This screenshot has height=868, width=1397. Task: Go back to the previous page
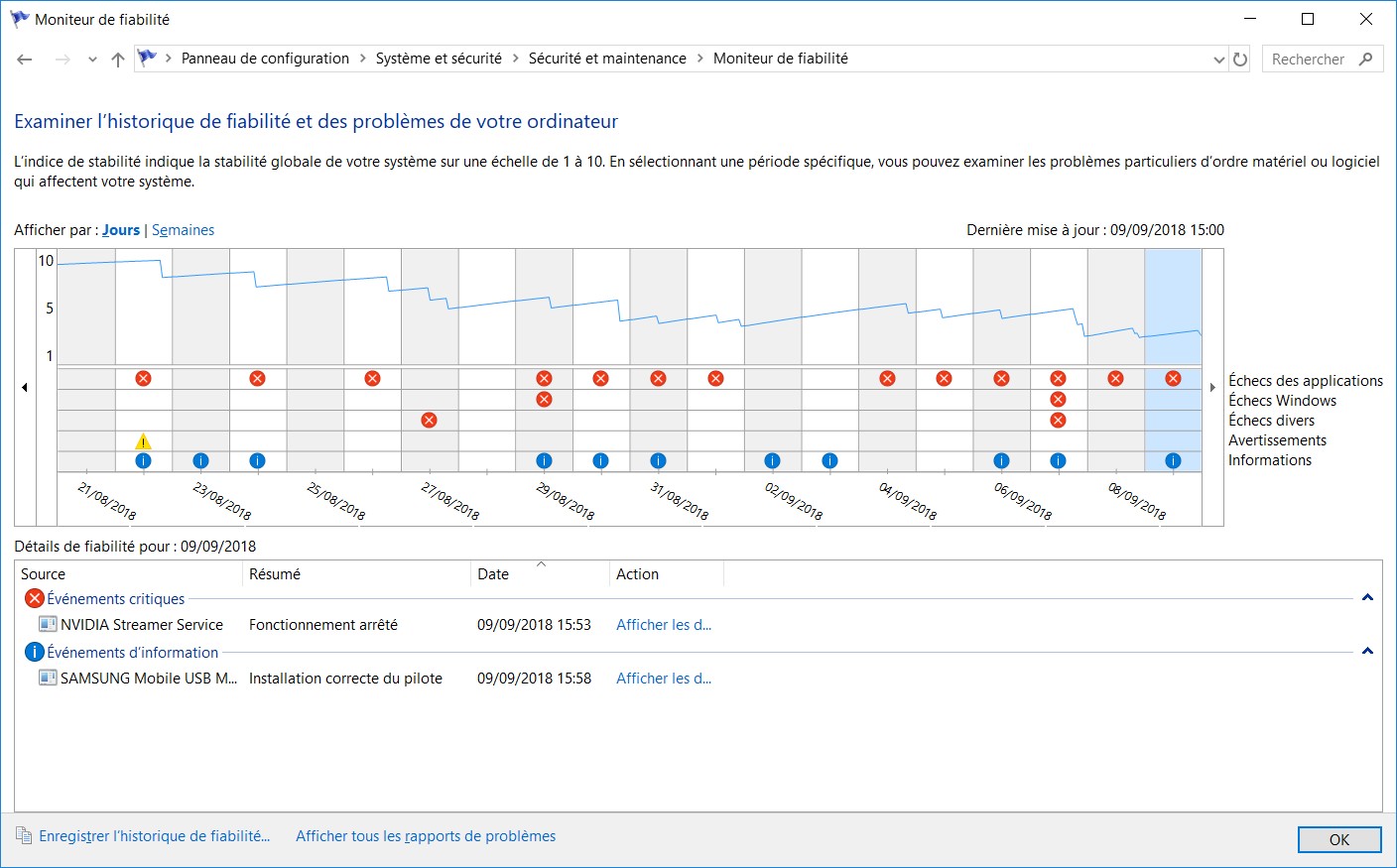pyautogui.click(x=25, y=60)
